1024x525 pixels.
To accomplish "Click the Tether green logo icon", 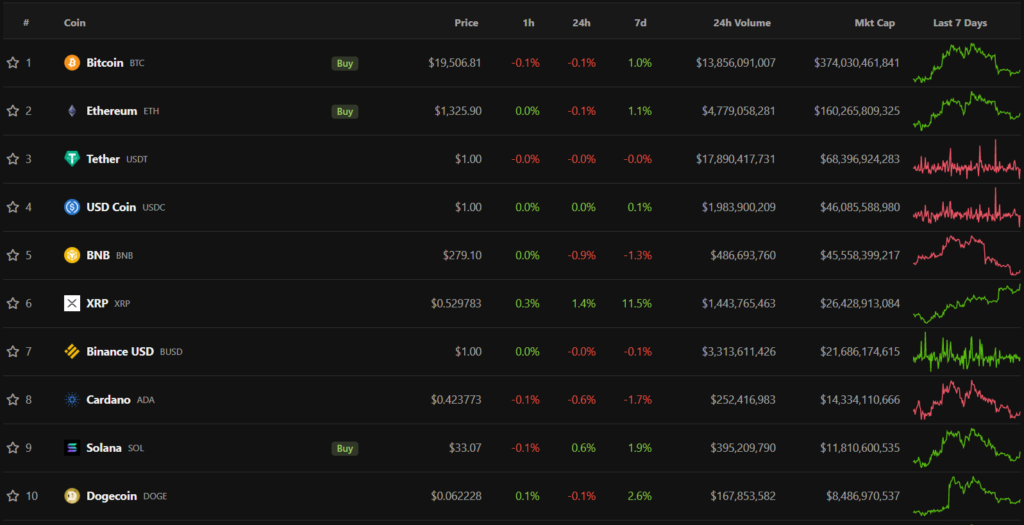I will (72, 159).
